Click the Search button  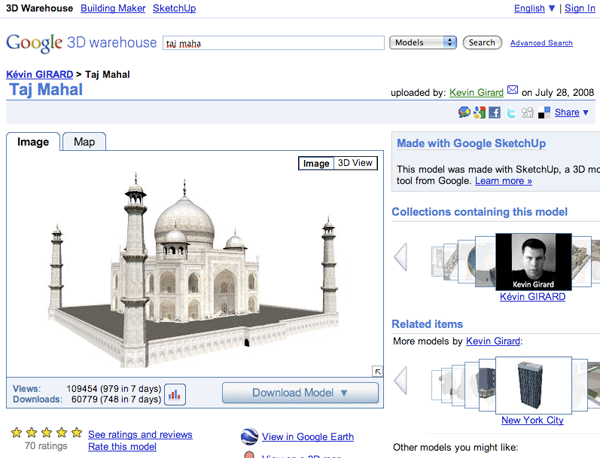(x=482, y=42)
